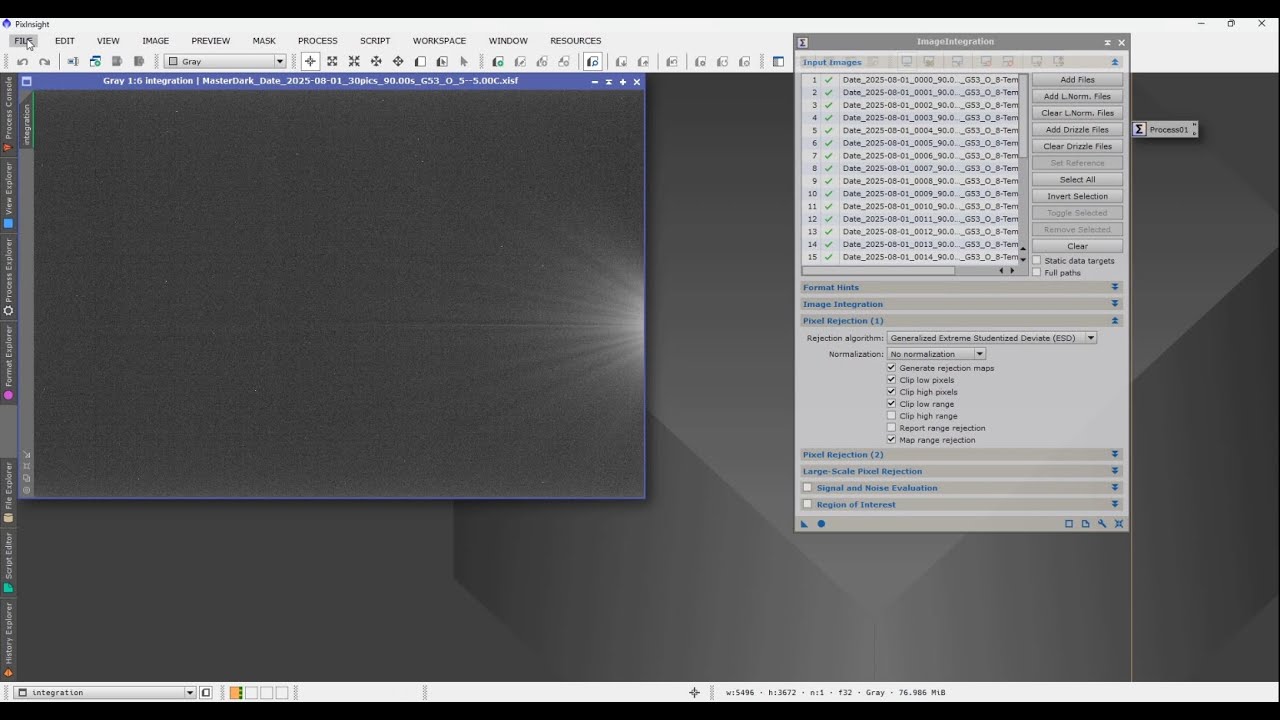Viewport: 1280px width, 720px height.
Task: Click Add Drizzle Files button
Action: coord(1077,130)
